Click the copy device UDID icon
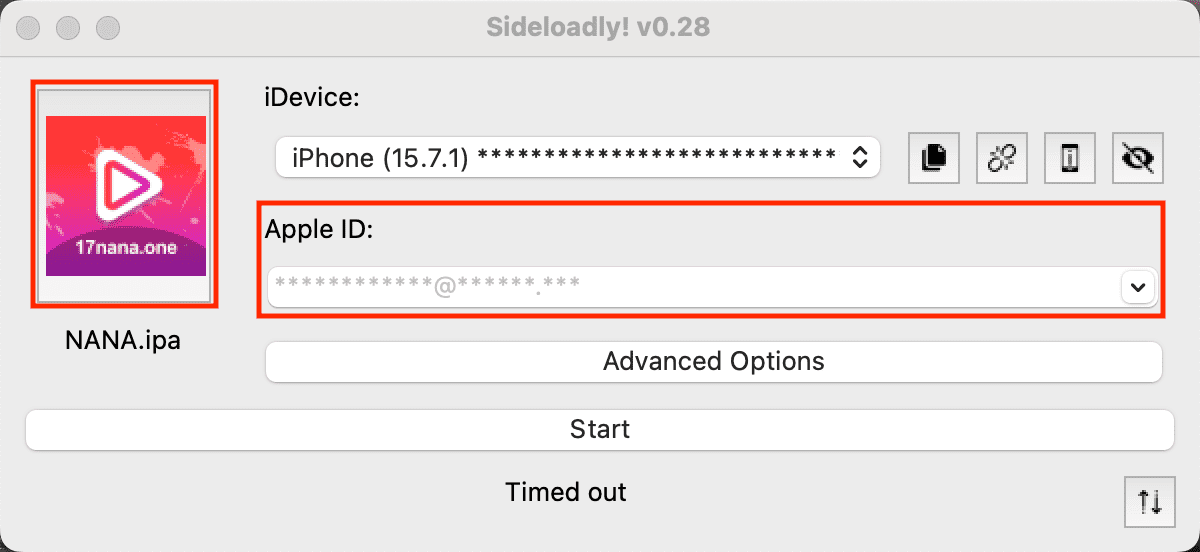Image resolution: width=1200 pixels, height=552 pixels. pos(934,158)
